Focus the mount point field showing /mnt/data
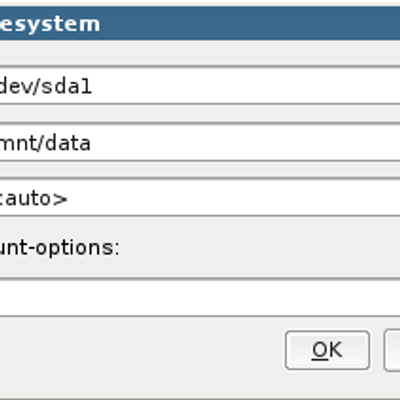Screen dimensions: 400x400 (x=200, y=143)
